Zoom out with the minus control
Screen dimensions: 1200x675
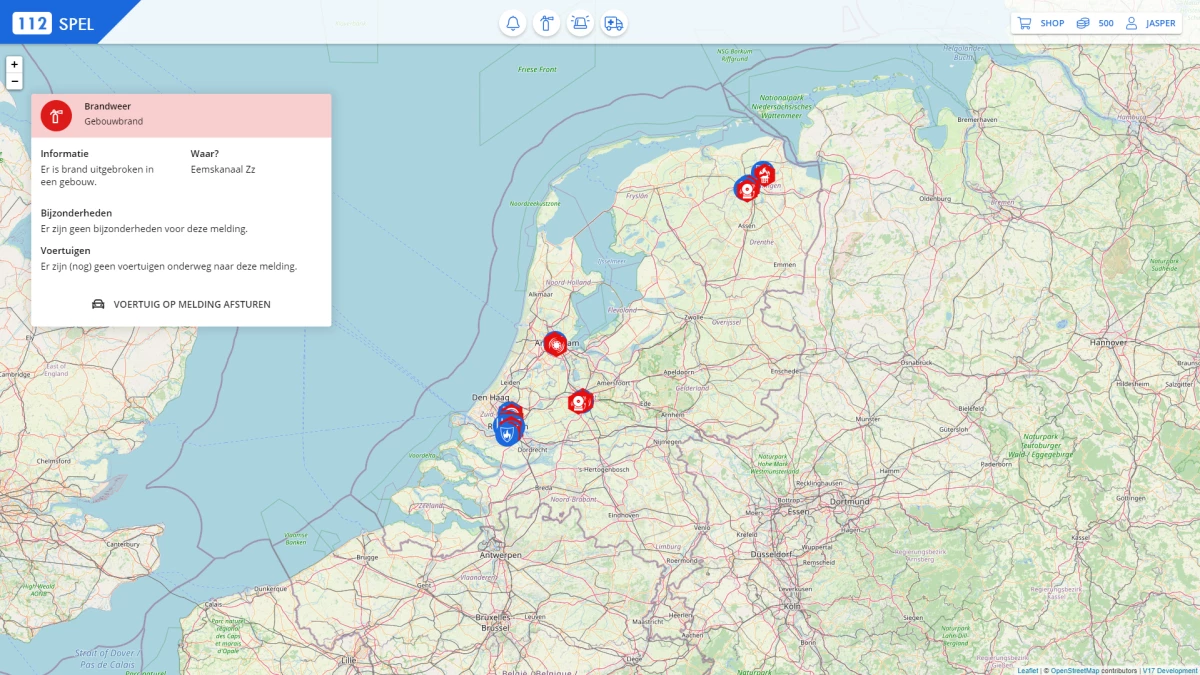[13, 80]
